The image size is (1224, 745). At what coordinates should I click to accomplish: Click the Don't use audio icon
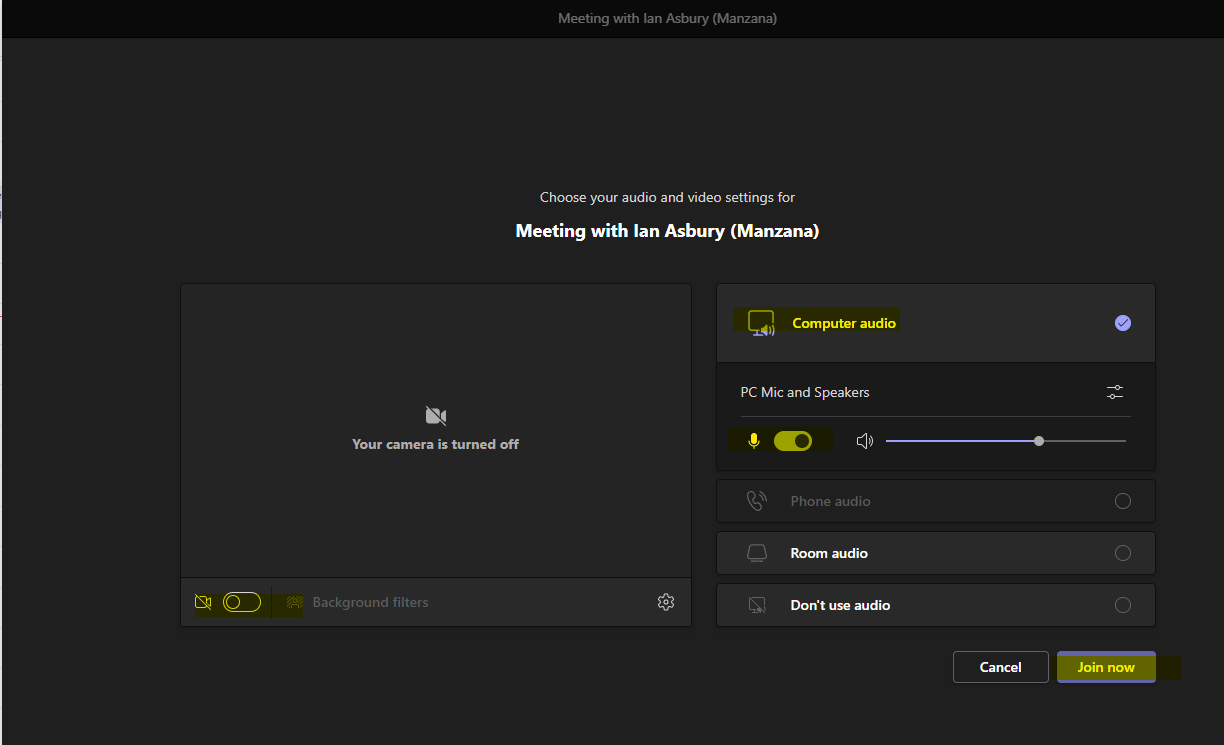(x=757, y=605)
